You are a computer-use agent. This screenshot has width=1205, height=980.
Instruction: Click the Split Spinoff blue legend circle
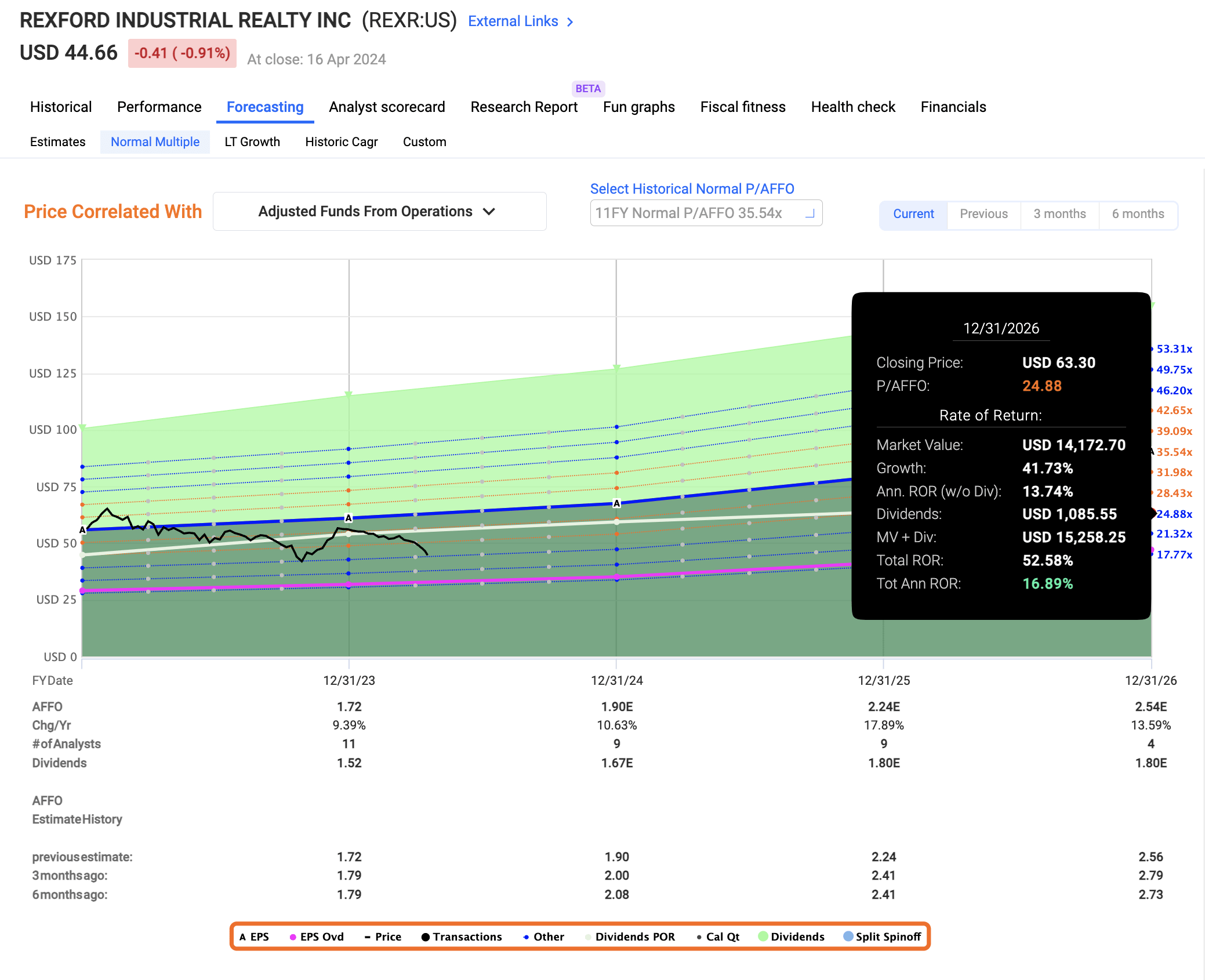(x=848, y=937)
